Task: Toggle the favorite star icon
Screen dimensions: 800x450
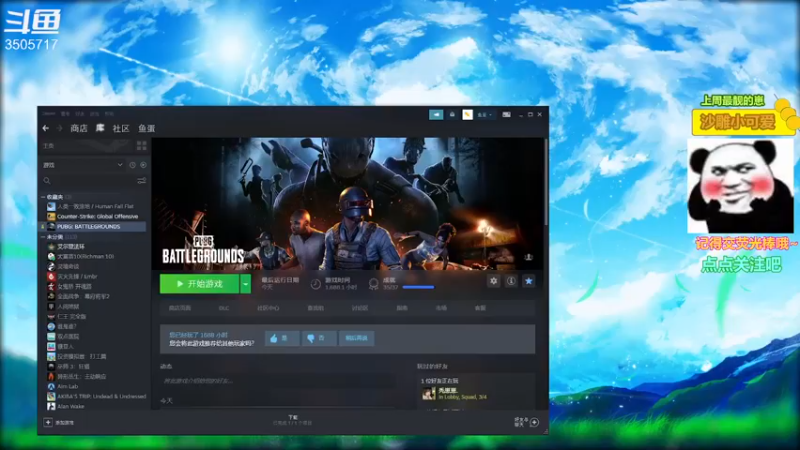Action: pos(529,281)
